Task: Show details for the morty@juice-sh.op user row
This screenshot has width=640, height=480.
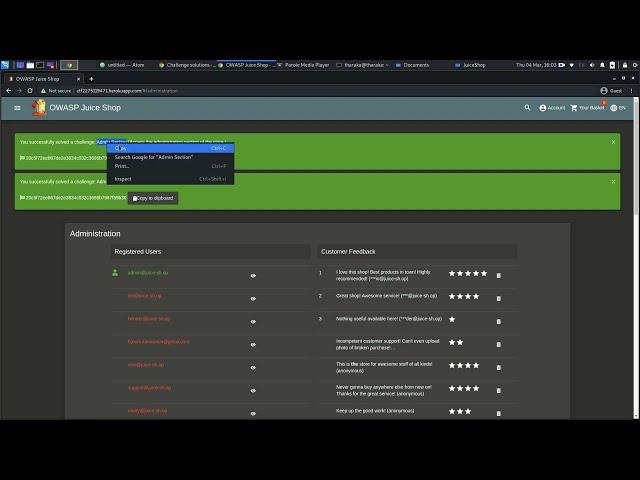Action: (253, 413)
